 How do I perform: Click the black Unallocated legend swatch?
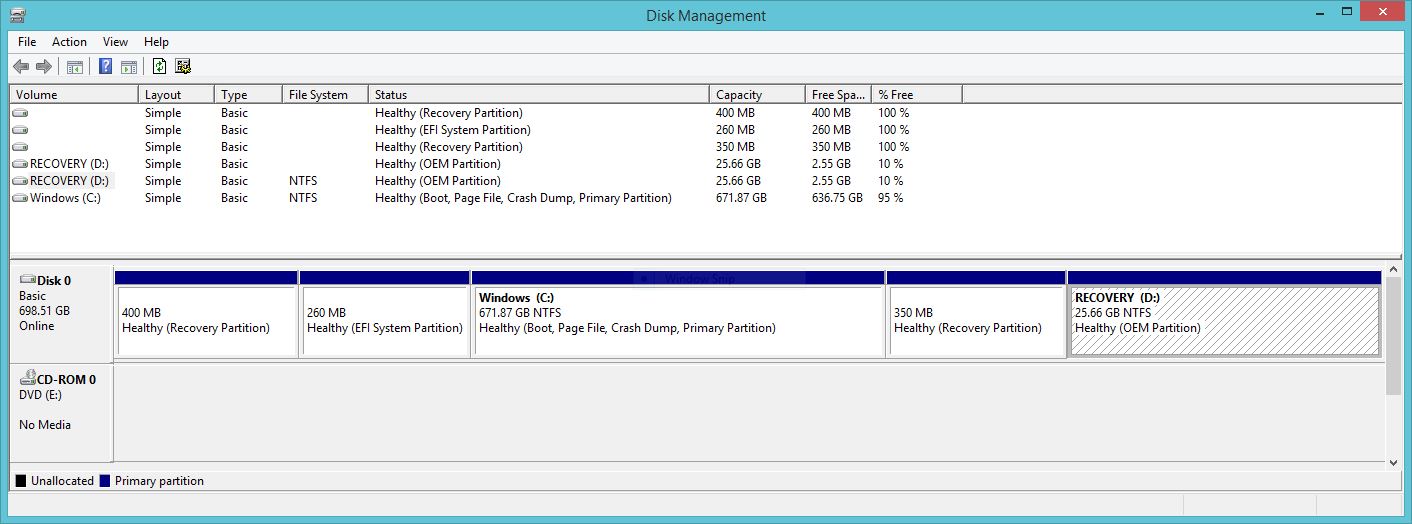pyautogui.click(x=21, y=481)
